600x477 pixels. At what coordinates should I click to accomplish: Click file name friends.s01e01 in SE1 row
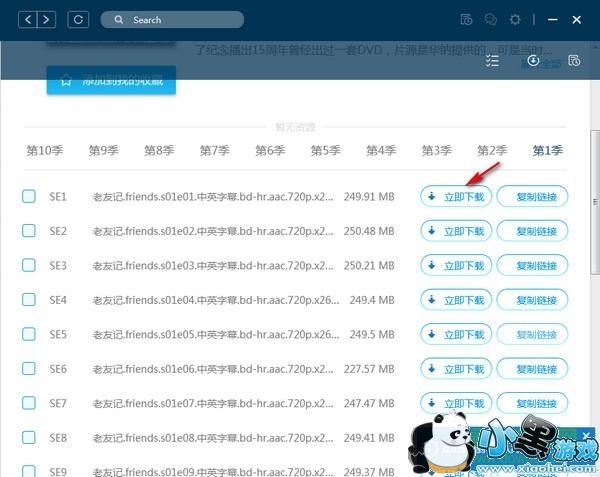213,197
